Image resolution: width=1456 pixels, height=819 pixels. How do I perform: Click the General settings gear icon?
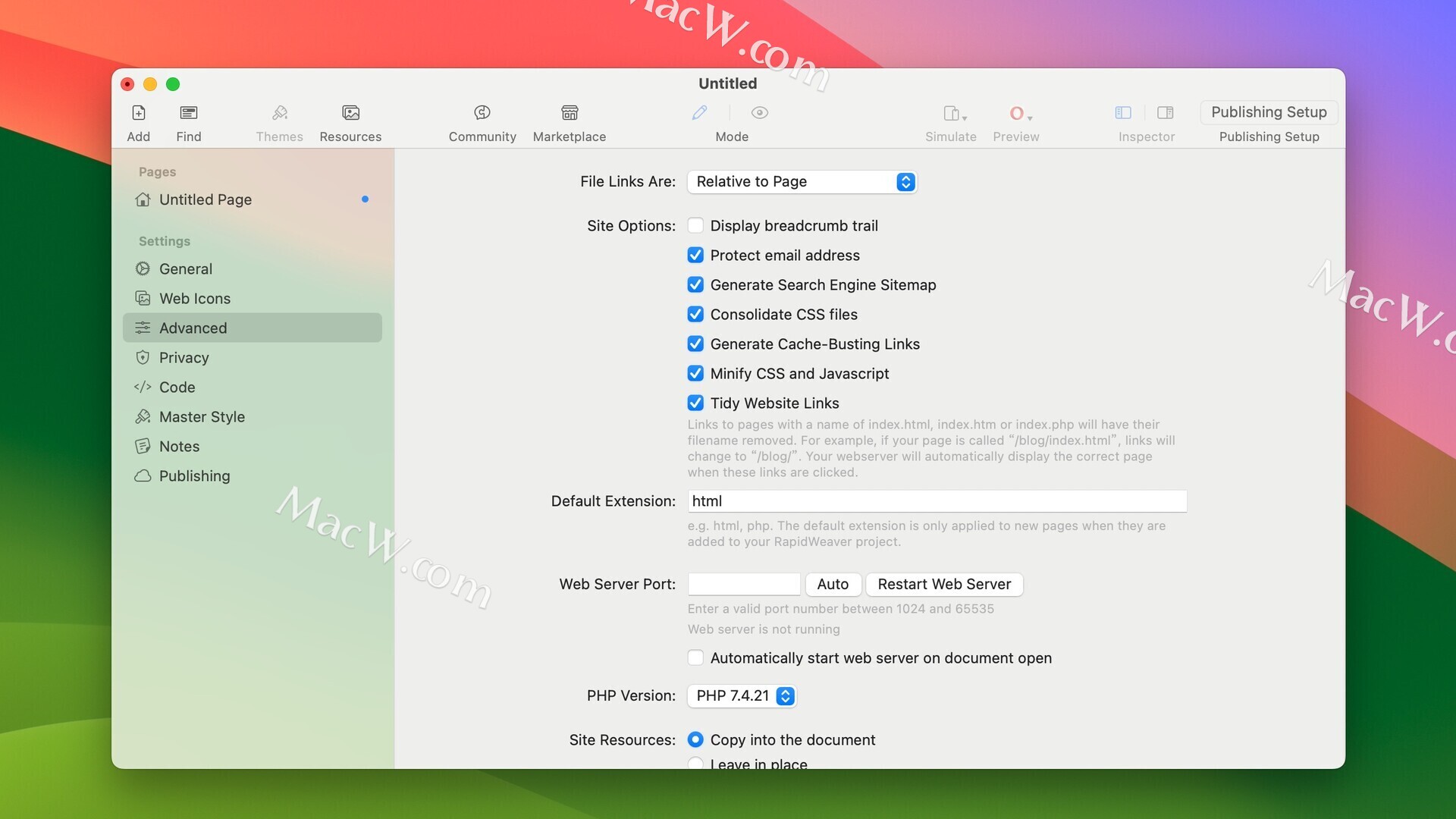click(x=143, y=268)
